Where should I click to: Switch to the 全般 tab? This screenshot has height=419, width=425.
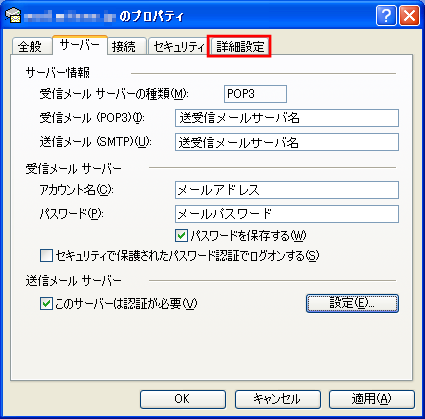(32, 46)
